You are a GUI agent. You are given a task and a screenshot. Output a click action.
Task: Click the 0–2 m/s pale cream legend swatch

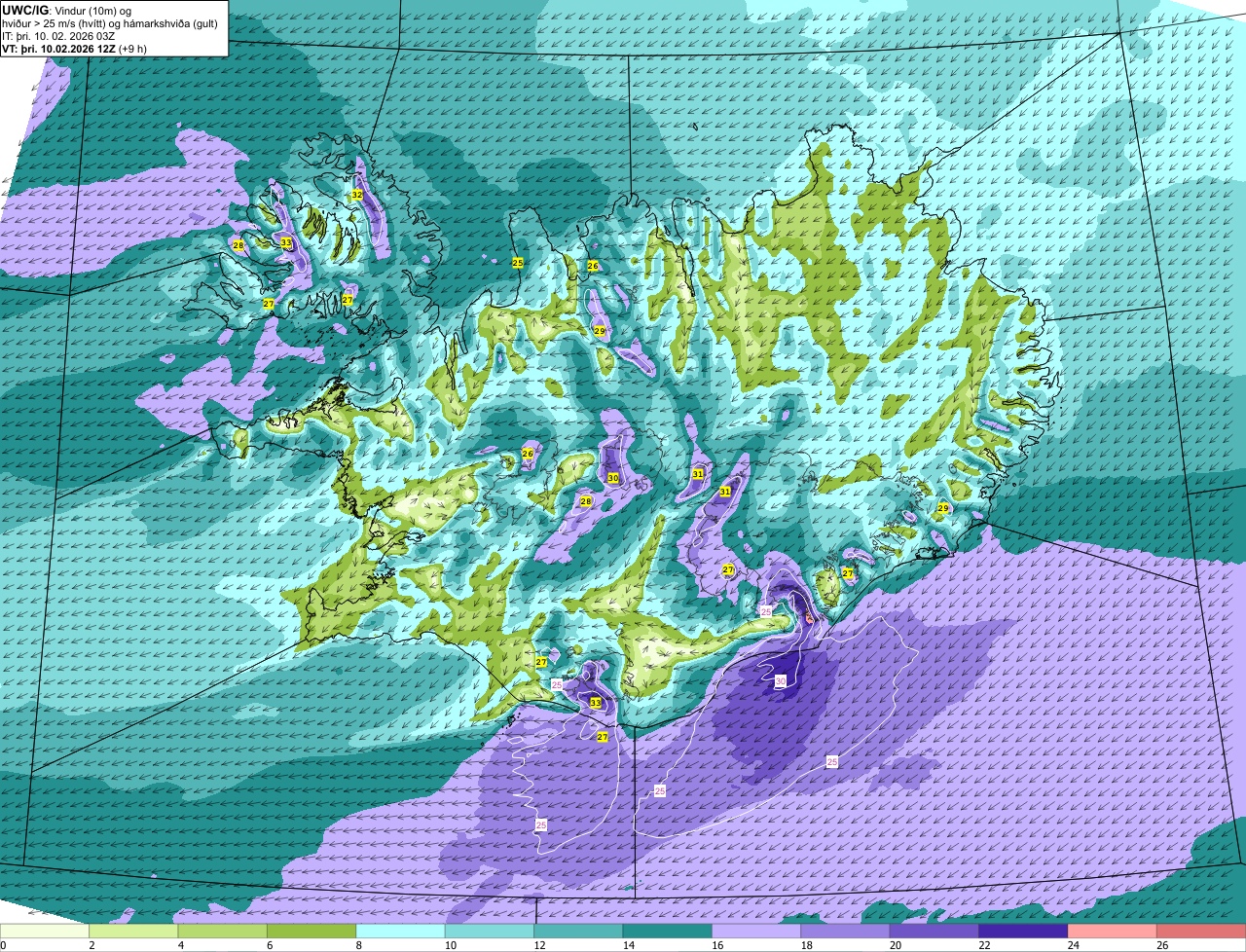tap(45, 932)
